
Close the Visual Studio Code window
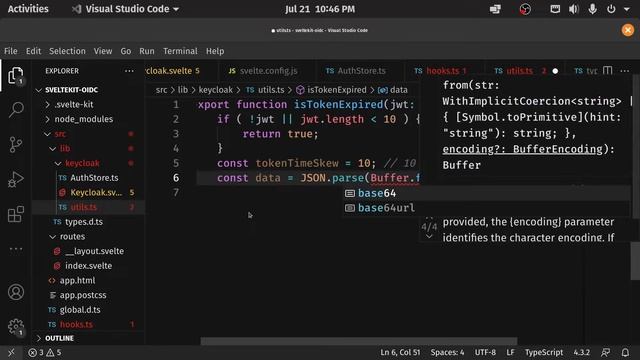tap(628, 30)
